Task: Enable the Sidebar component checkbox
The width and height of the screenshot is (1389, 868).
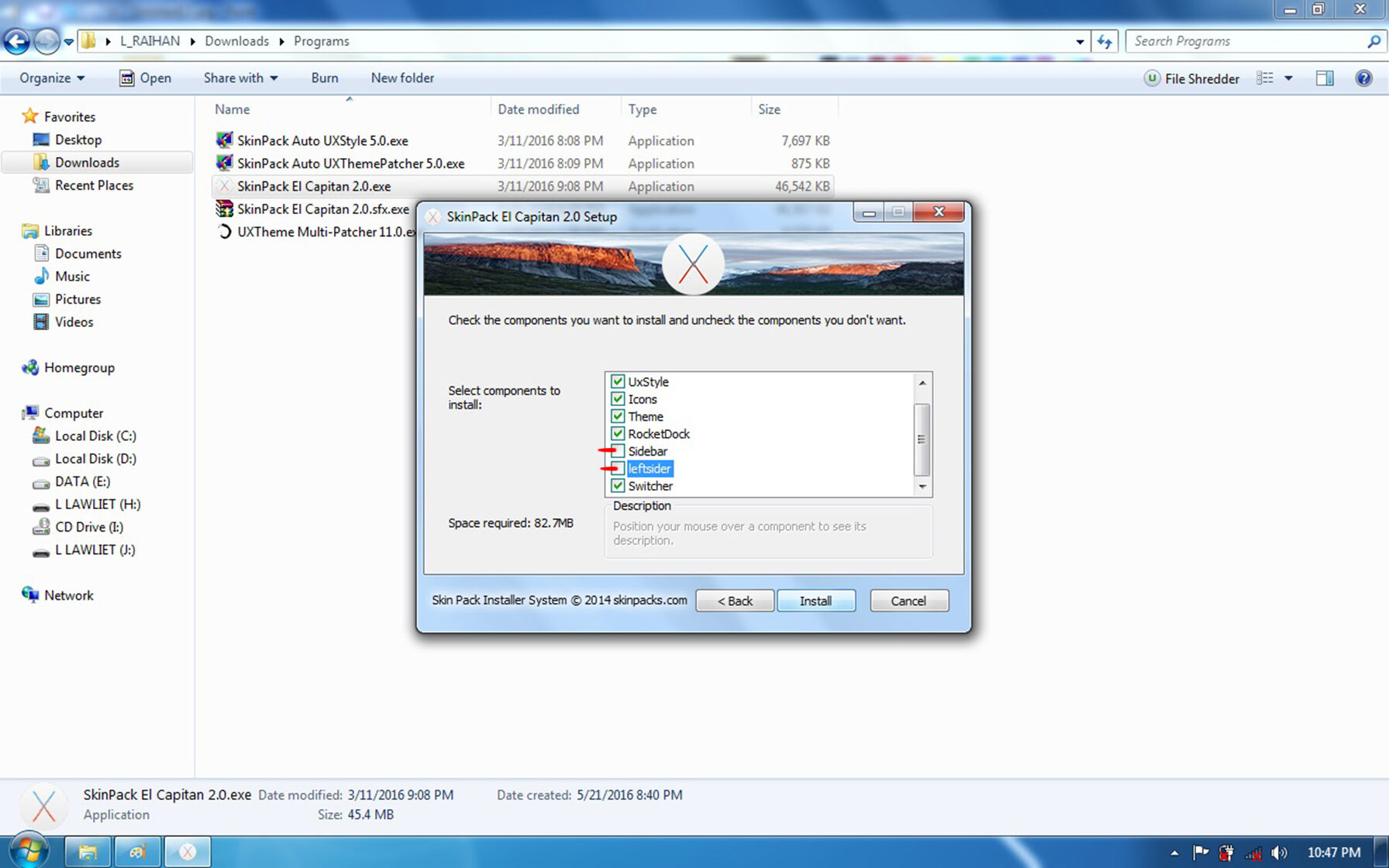Action: point(618,451)
